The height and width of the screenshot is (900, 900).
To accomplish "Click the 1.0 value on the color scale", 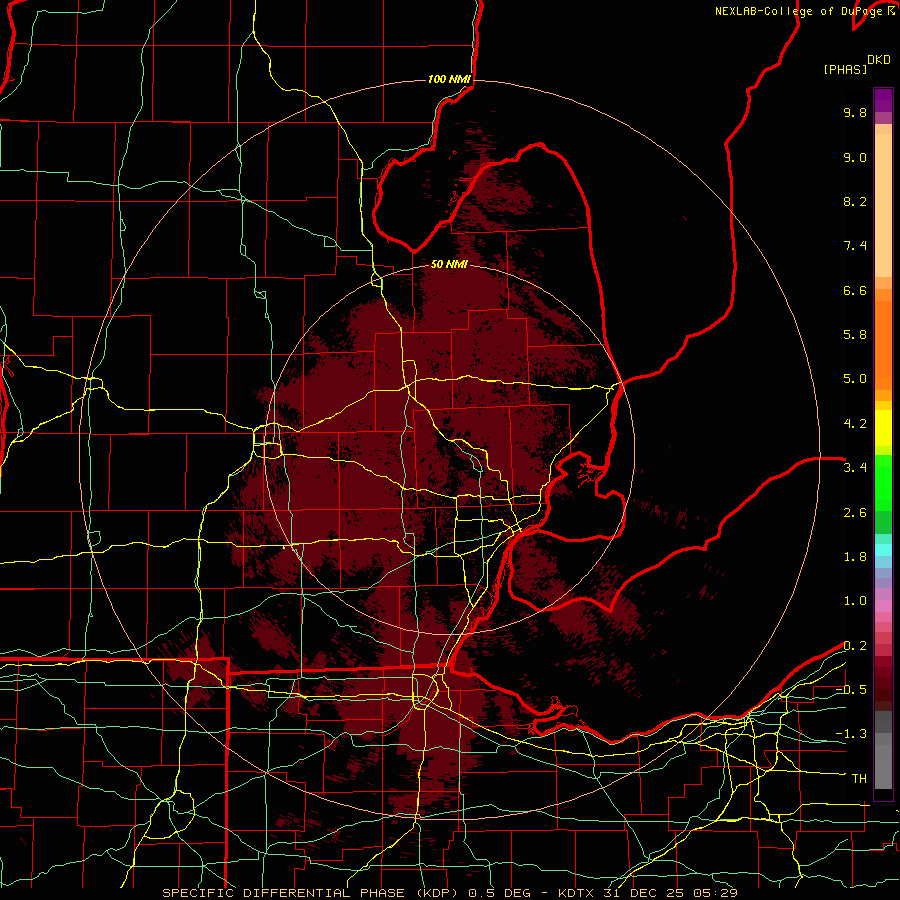I will click(855, 601).
